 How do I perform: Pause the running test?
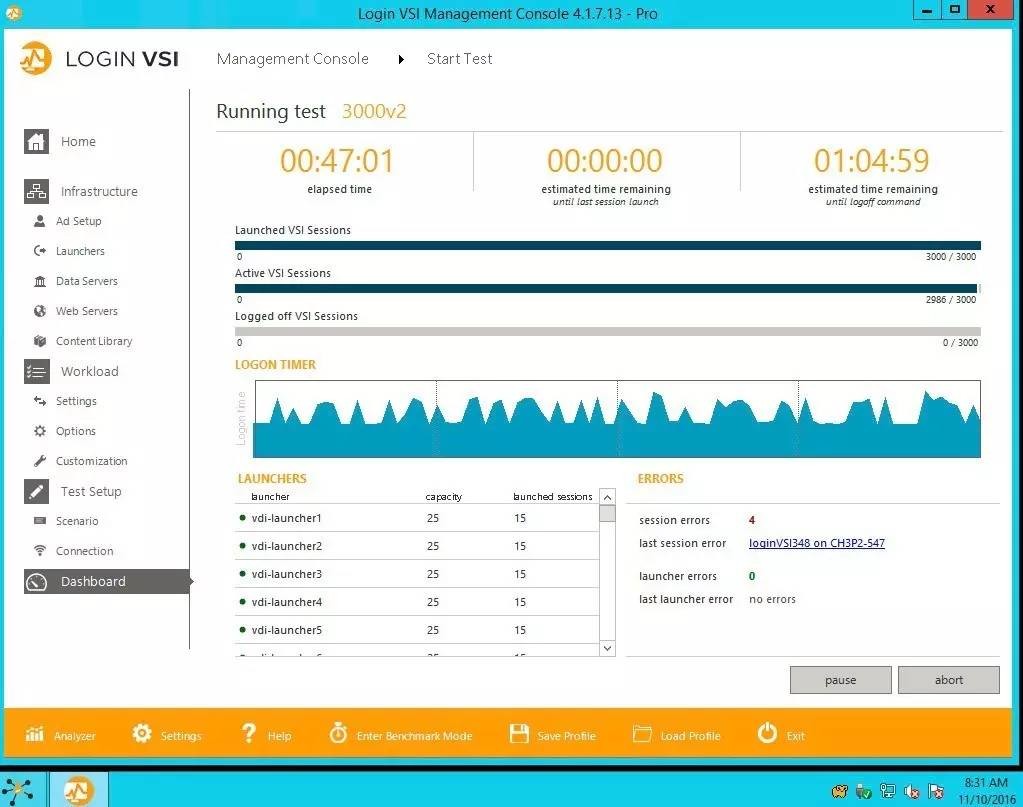click(840, 680)
